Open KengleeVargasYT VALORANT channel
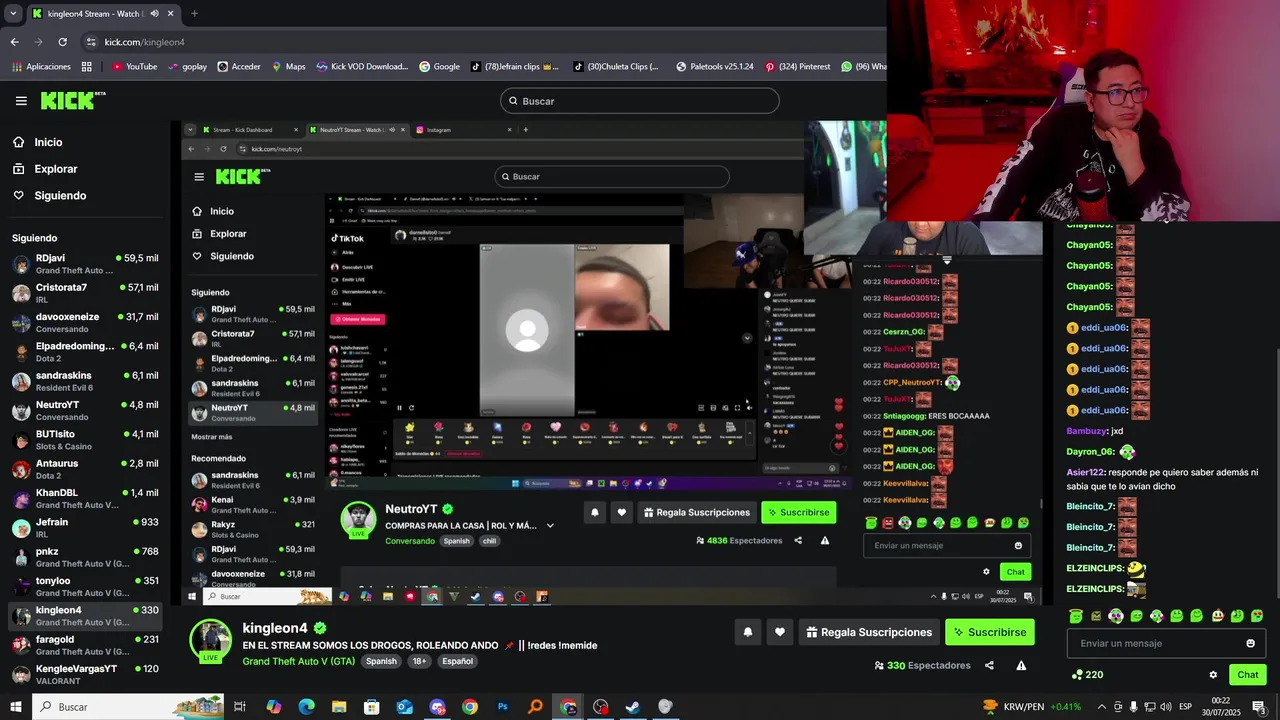 pyautogui.click(x=85, y=674)
